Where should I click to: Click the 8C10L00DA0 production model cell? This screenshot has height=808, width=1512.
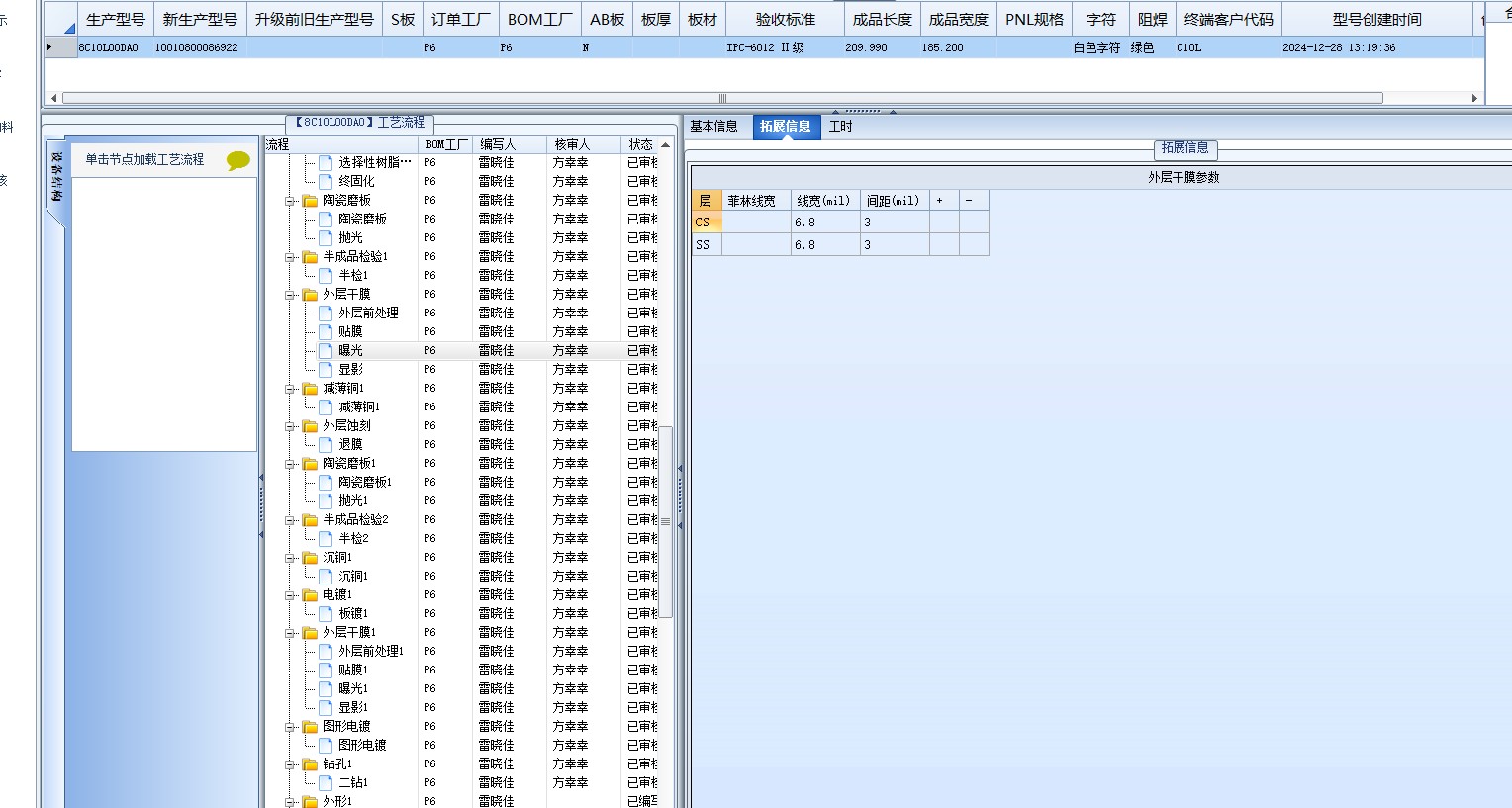click(x=115, y=47)
